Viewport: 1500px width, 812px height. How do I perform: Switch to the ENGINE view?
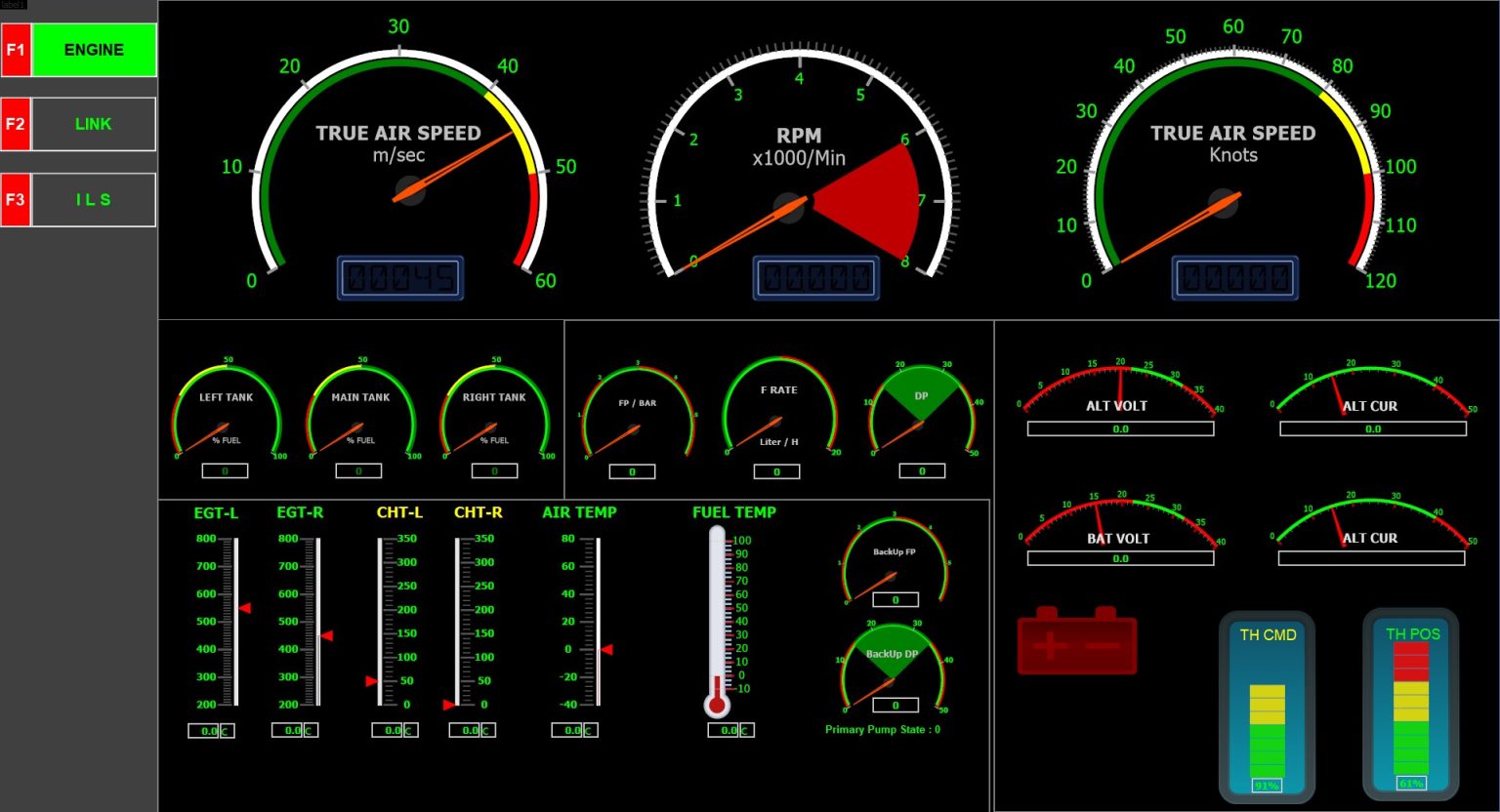pos(94,50)
